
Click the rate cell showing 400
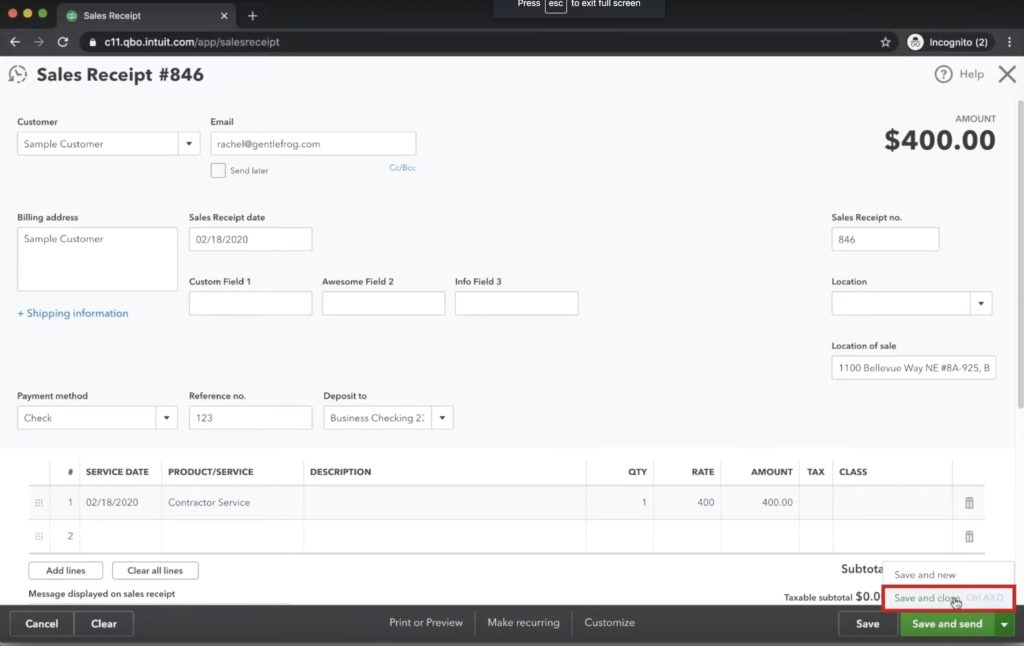[x=687, y=502]
